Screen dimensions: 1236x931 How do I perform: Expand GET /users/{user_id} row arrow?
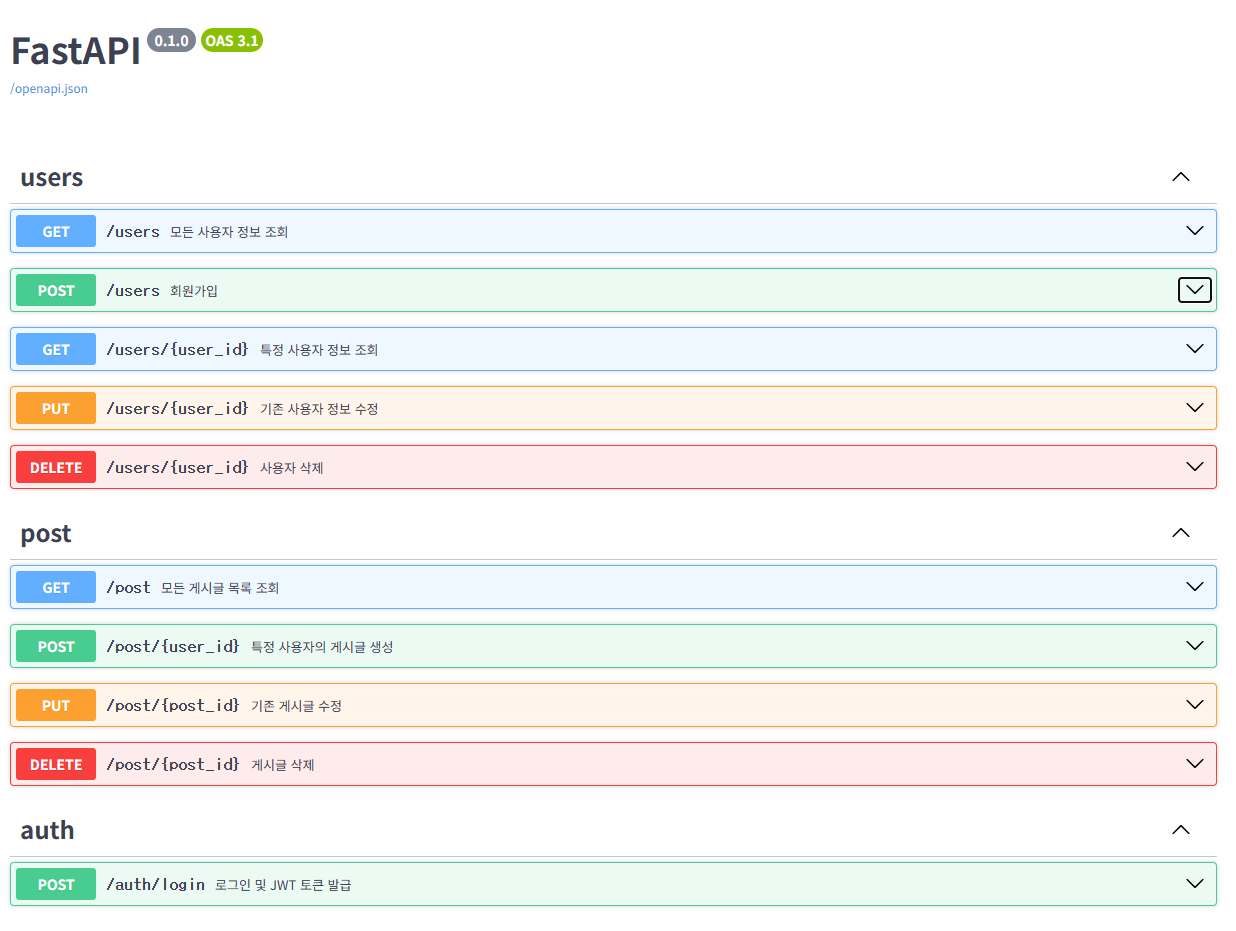point(1194,349)
